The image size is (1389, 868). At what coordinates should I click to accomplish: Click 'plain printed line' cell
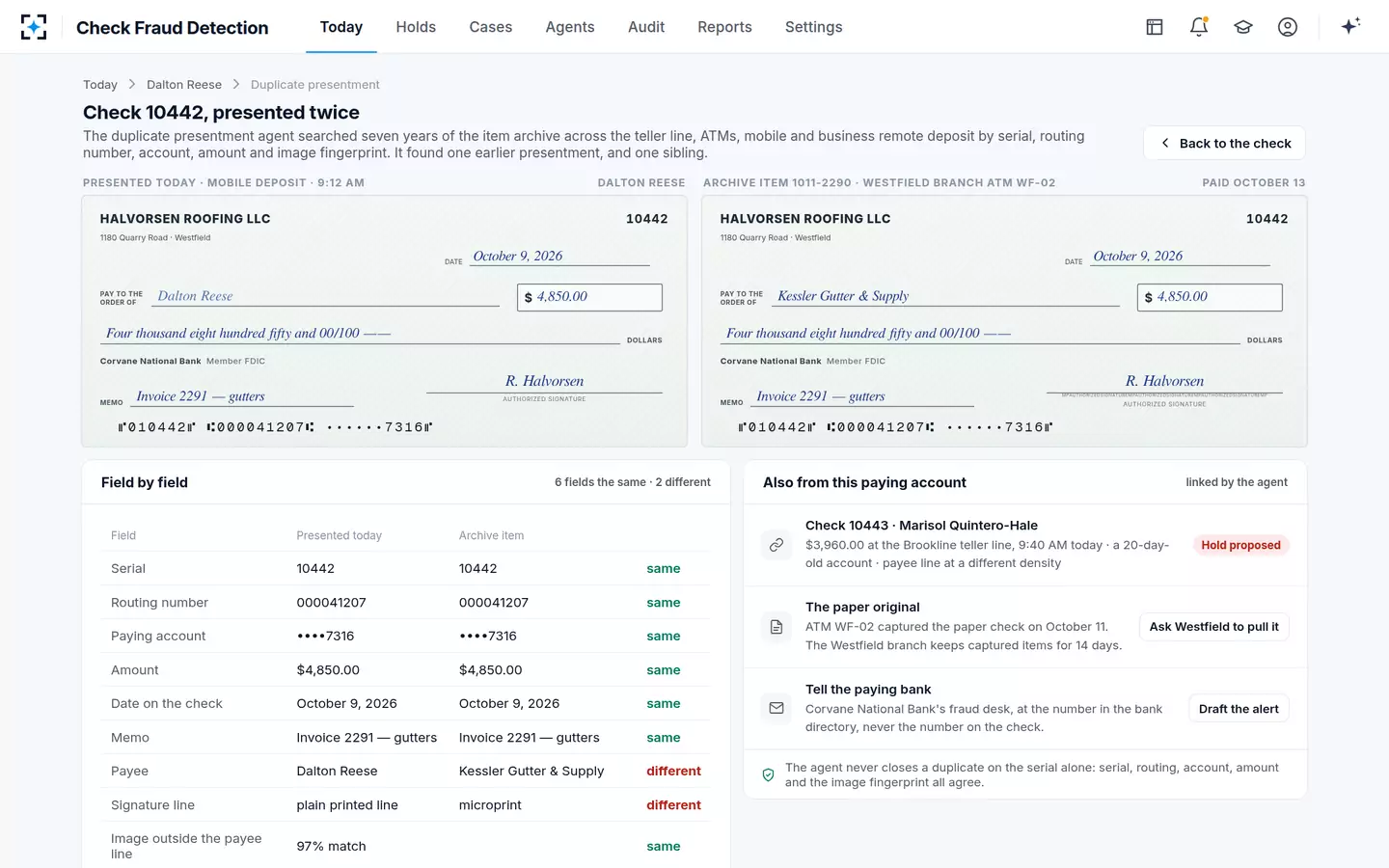point(347,805)
